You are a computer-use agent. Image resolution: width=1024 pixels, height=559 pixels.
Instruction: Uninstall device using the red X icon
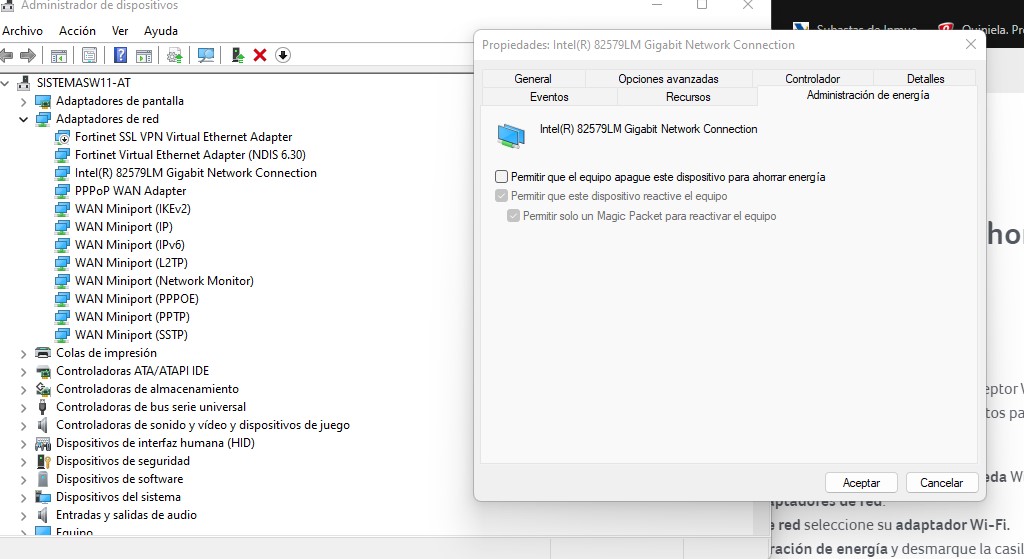[260, 56]
